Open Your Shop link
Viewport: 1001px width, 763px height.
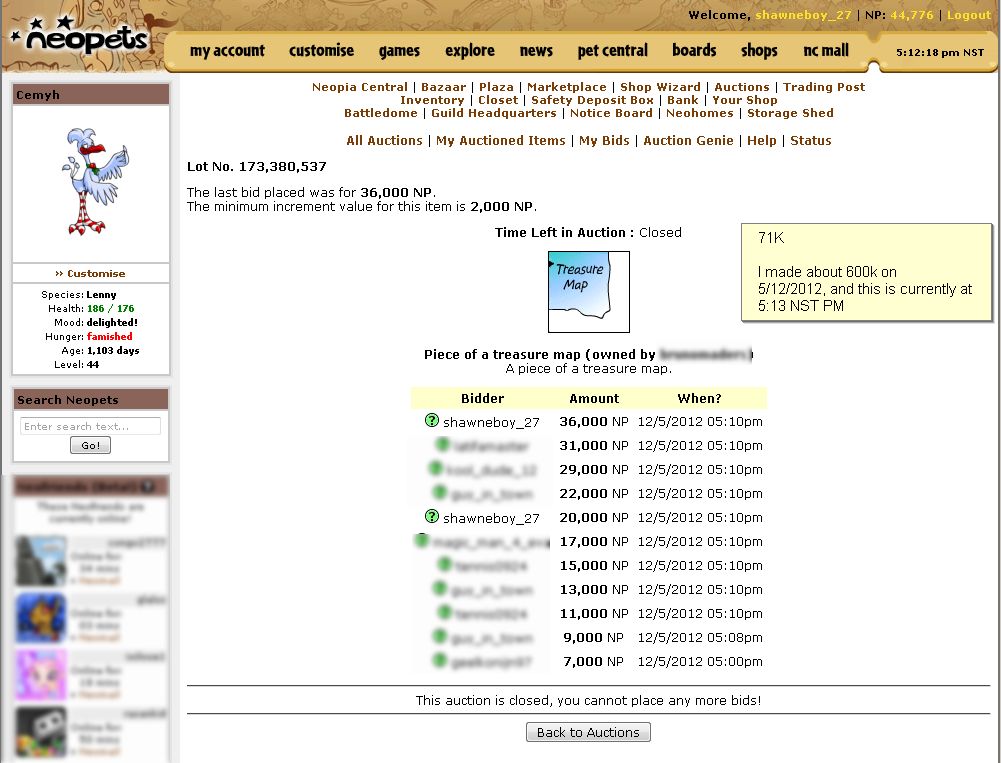[x=745, y=100]
